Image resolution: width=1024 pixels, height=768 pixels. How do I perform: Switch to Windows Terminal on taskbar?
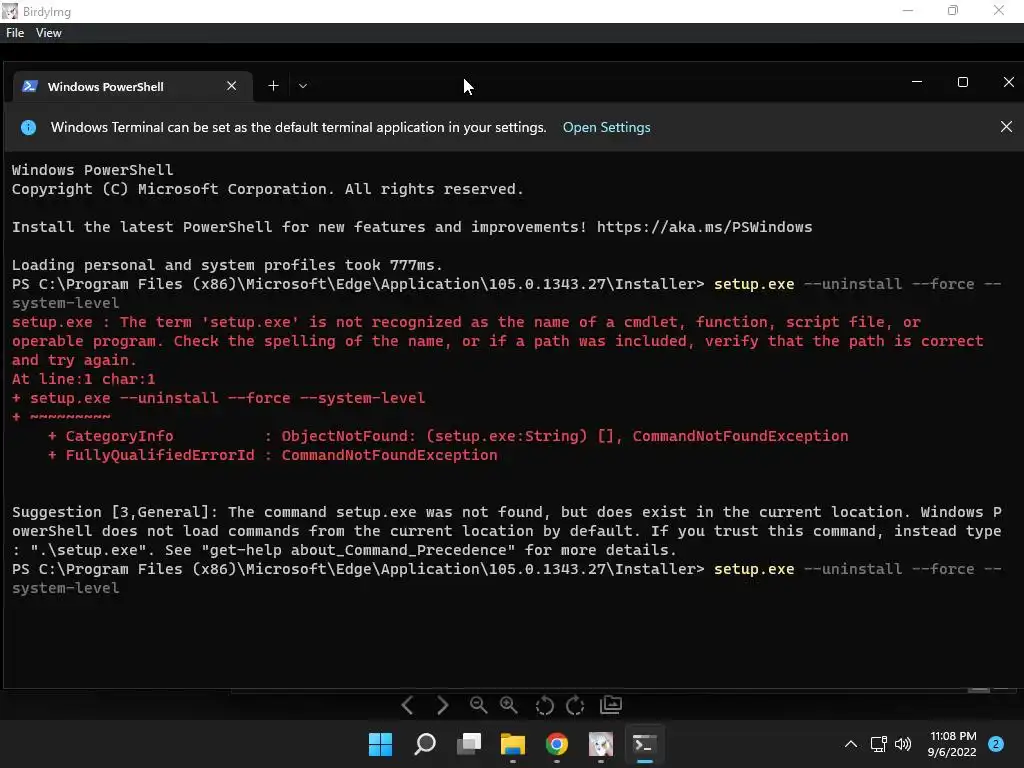coord(645,744)
